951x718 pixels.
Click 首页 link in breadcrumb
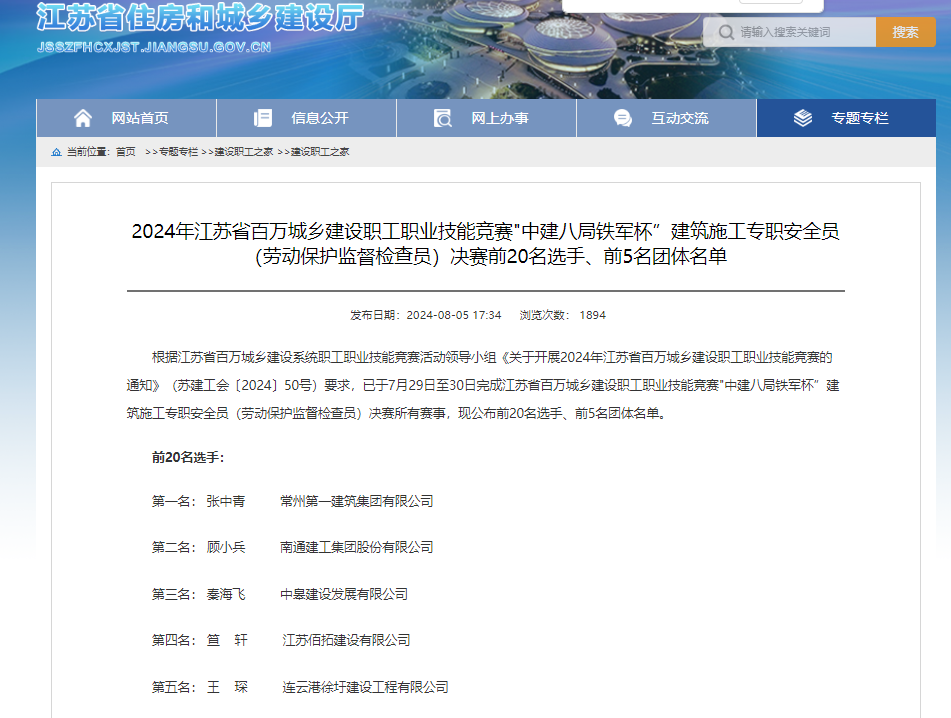(x=125, y=152)
